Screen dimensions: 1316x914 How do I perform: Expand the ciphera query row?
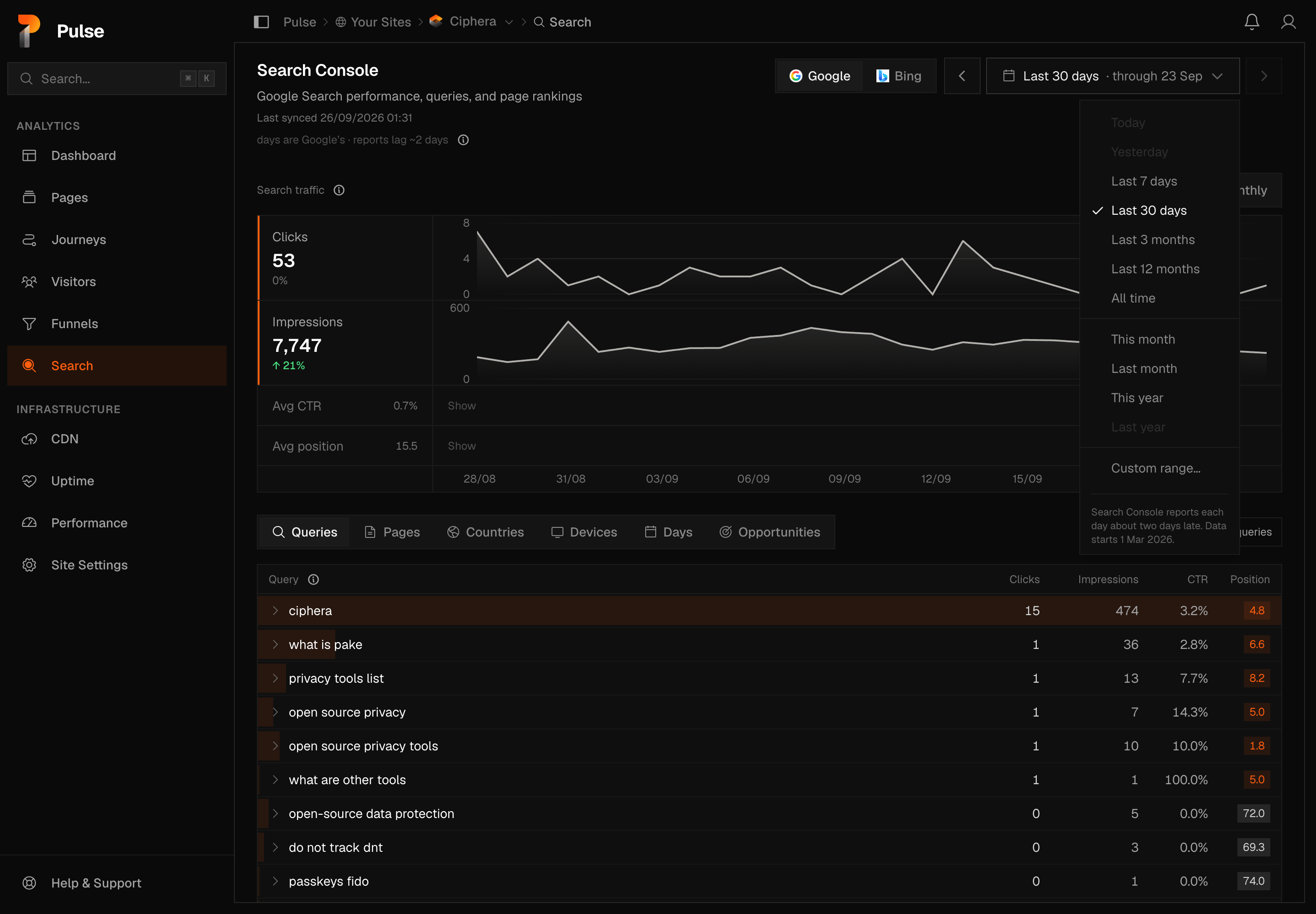click(x=276, y=611)
